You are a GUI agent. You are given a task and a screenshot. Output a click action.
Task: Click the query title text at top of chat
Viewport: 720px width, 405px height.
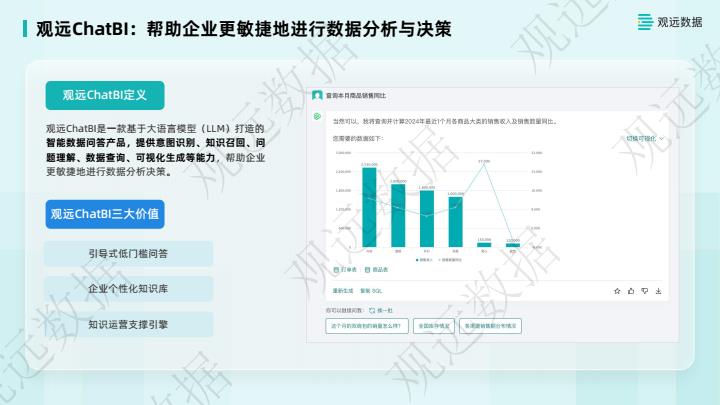(x=356, y=96)
